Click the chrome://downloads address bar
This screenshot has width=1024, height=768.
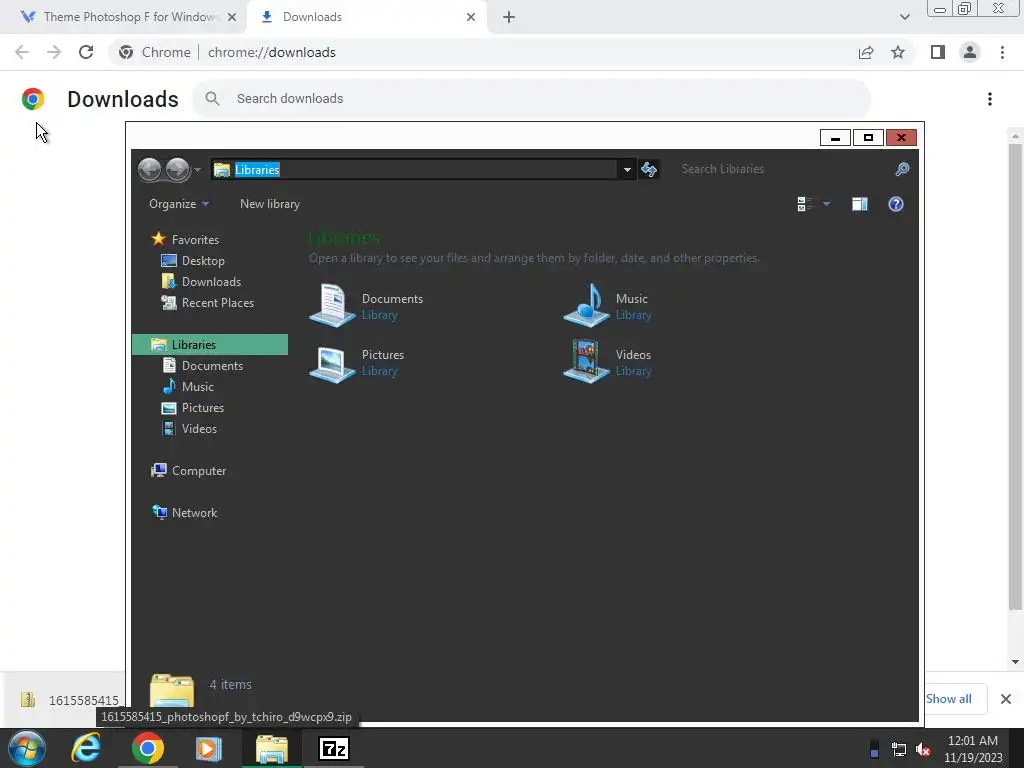481,52
